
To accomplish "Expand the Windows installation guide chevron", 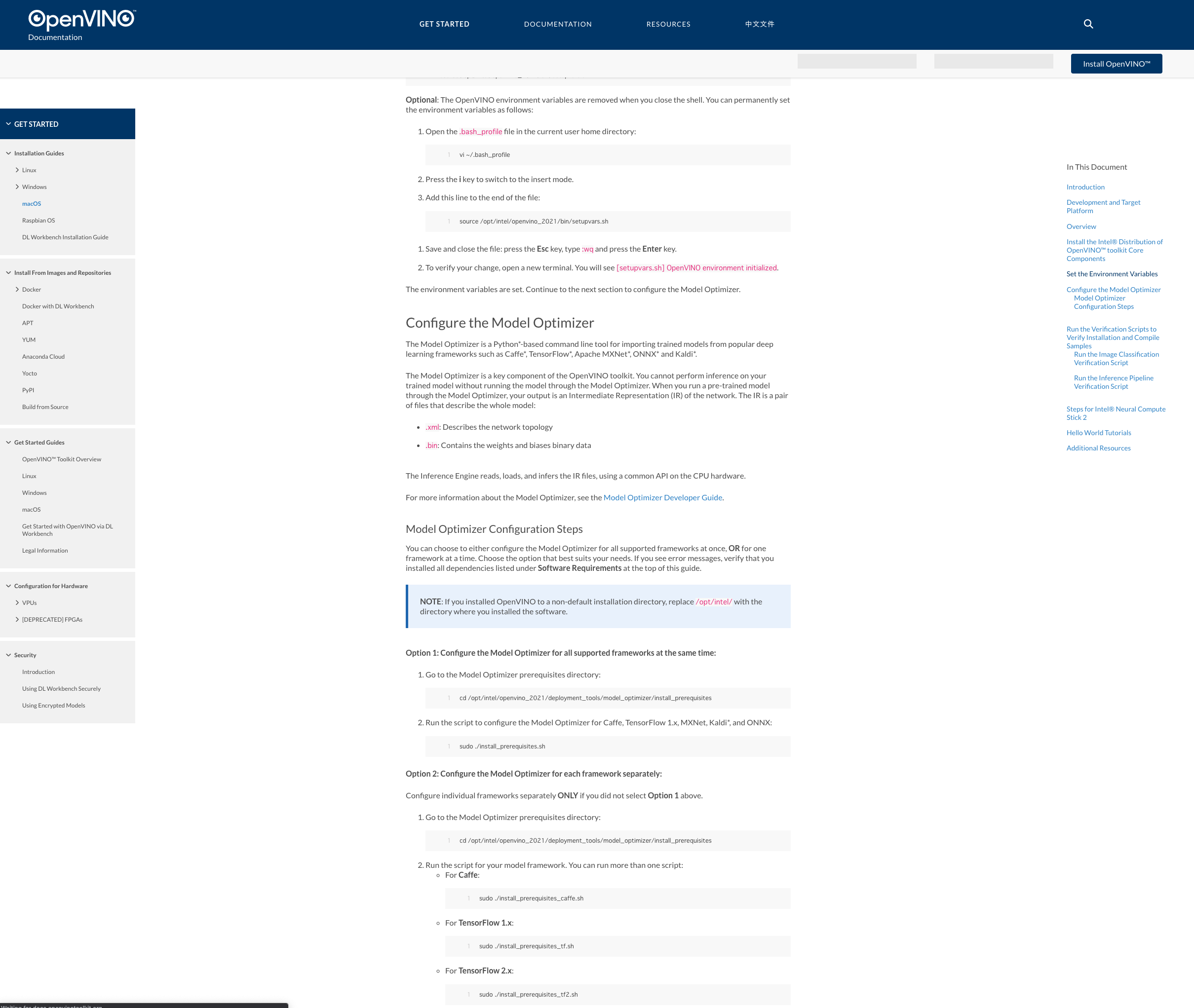I will pyautogui.click(x=17, y=187).
